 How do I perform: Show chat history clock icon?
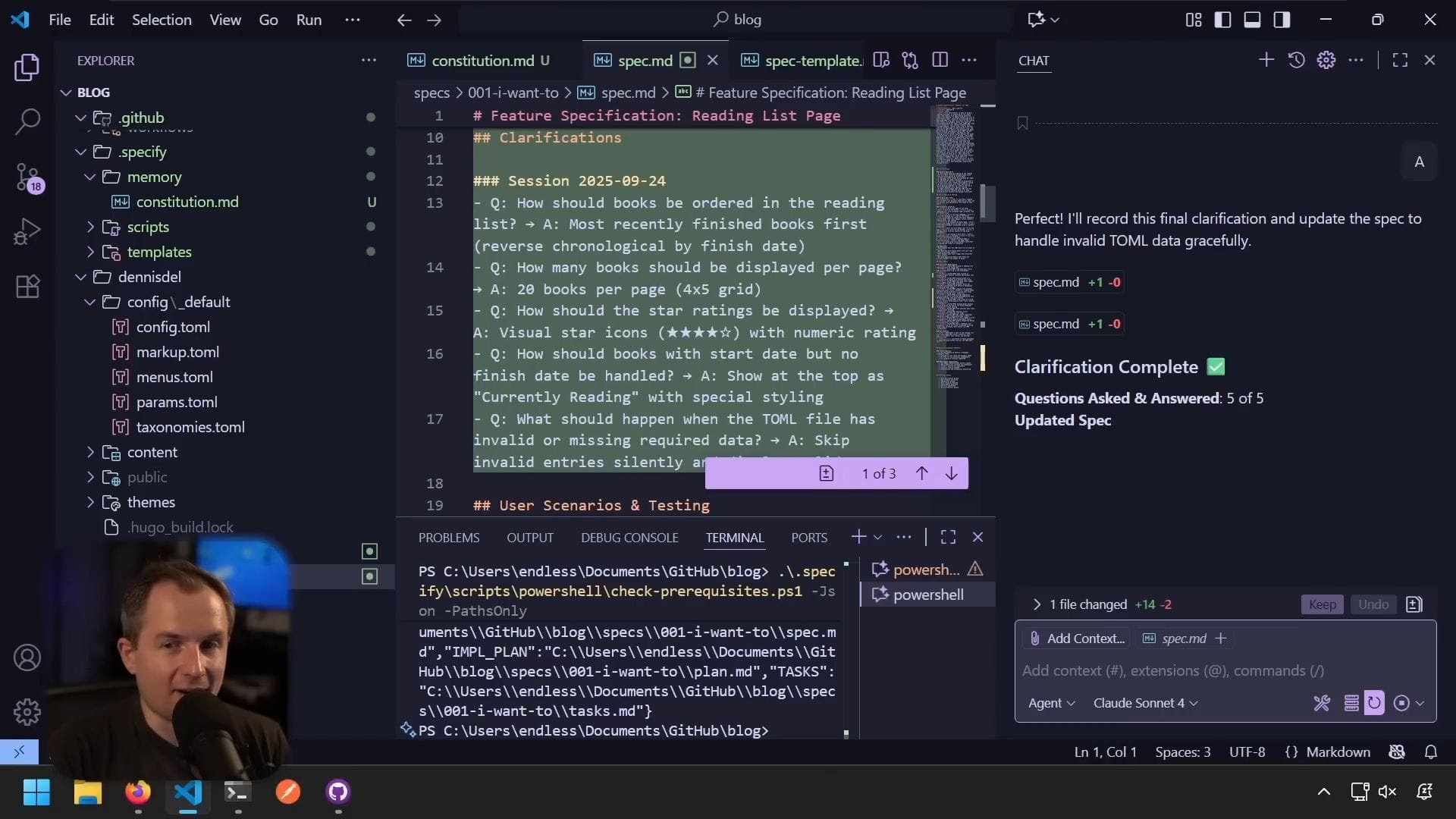1296,60
